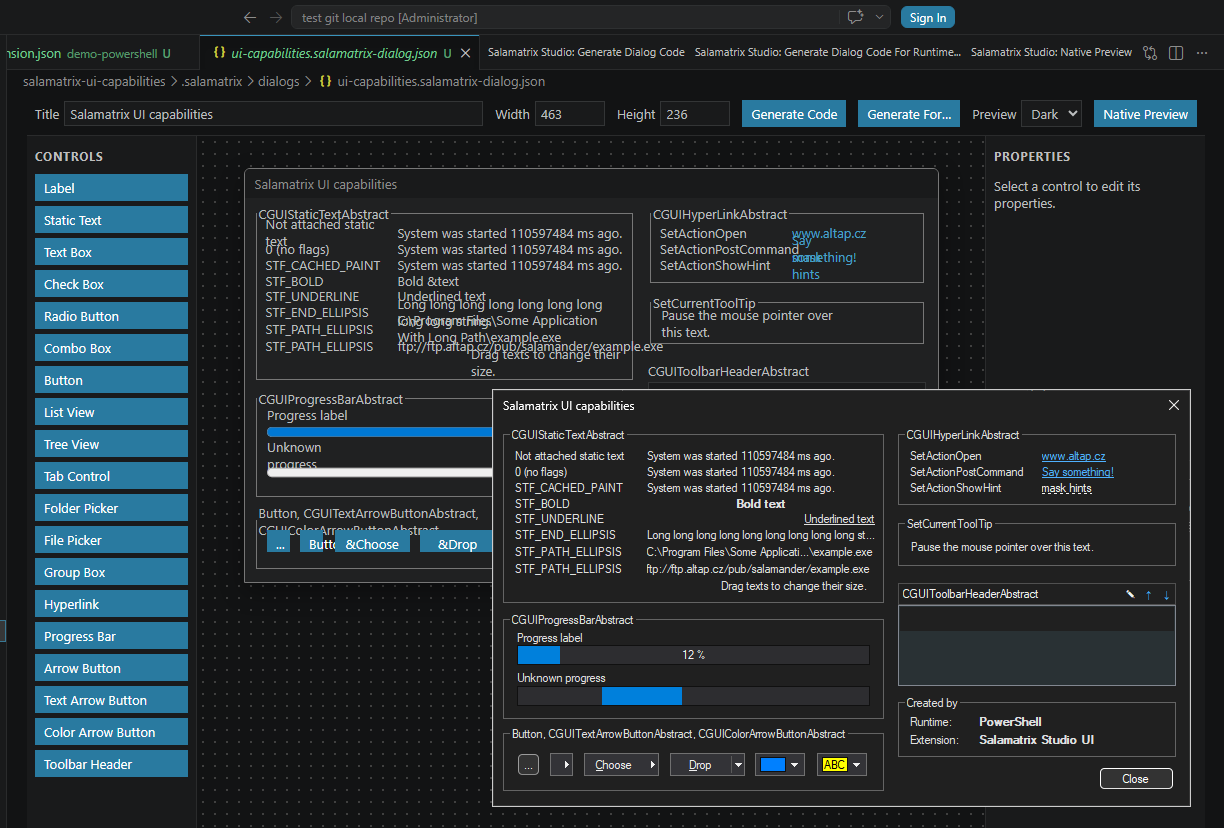The width and height of the screenshot is (1224, 828).
Task: Add a Tree View control
Action: point(111,444)
